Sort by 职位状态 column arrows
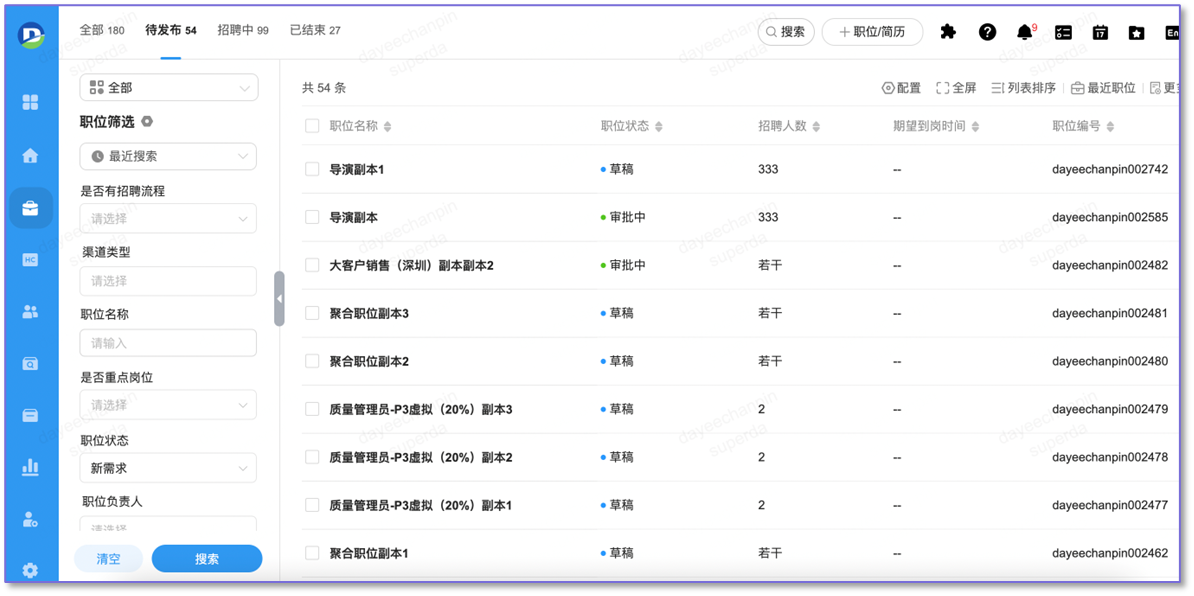Image resolution: width=1194 pixels, height=596 pixels. coord(659,126)
